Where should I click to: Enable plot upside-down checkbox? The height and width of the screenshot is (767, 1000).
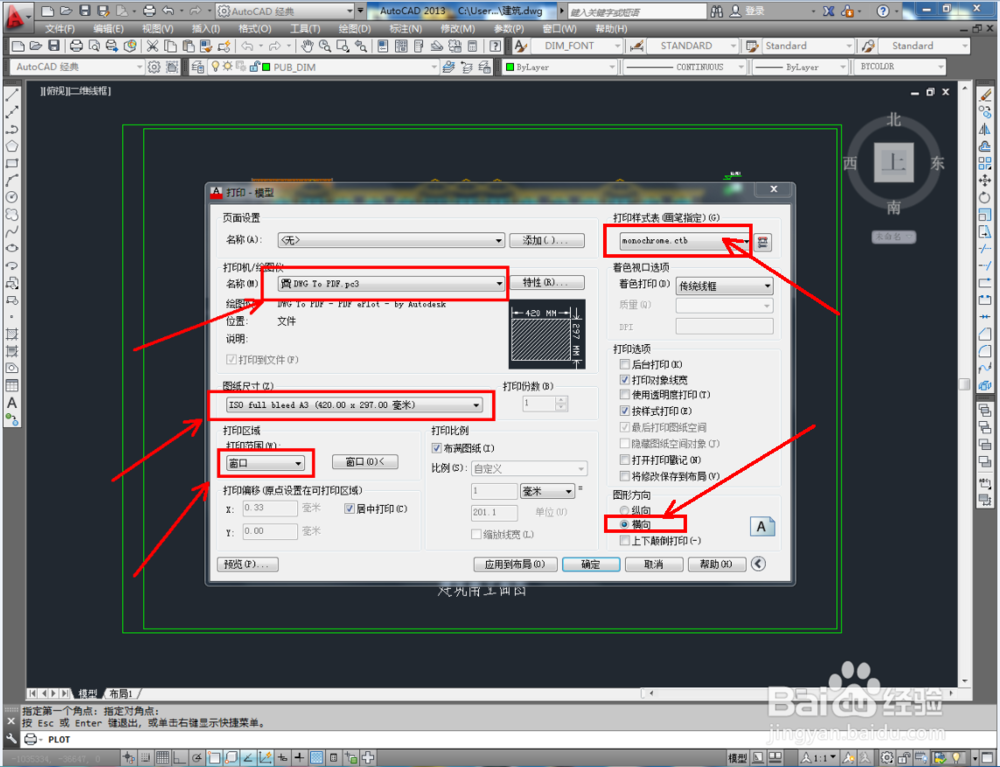pos(624,541)
